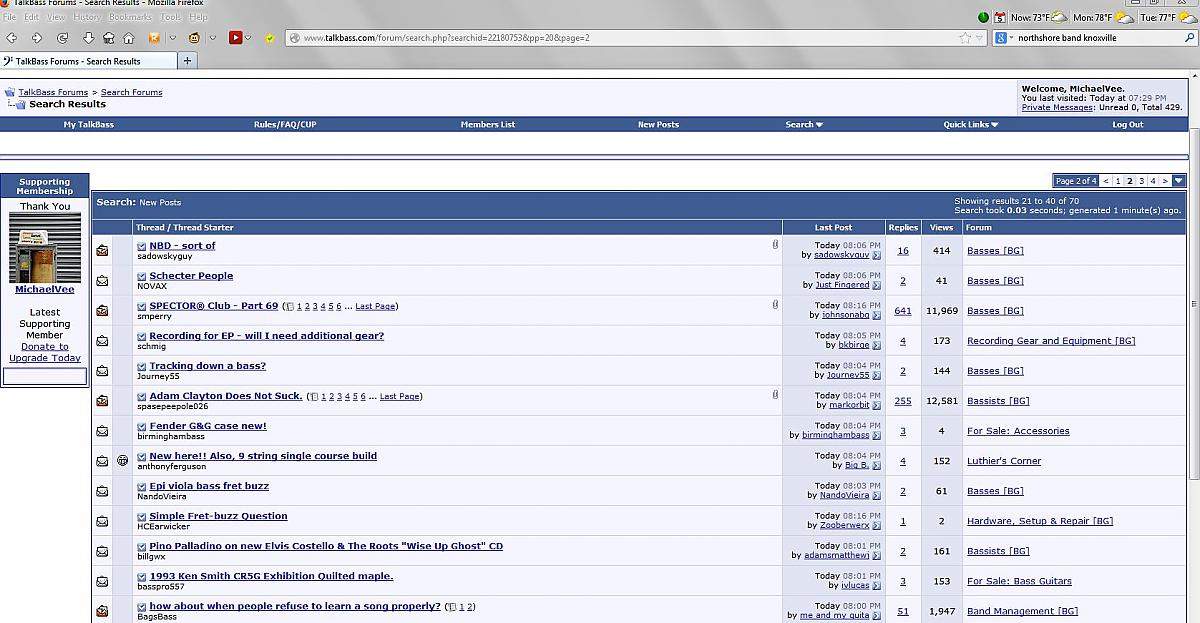Open the Edit menu
The height and width of the screenshot is (623, 1200).
(32, 17)
